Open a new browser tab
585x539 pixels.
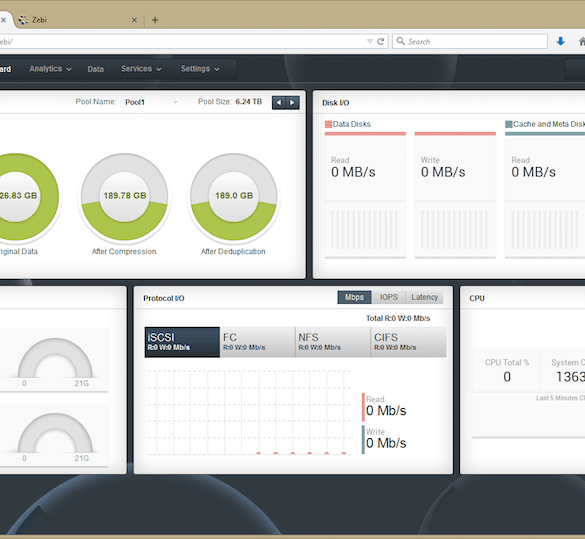pyautogui.click(x=155, y=20)
